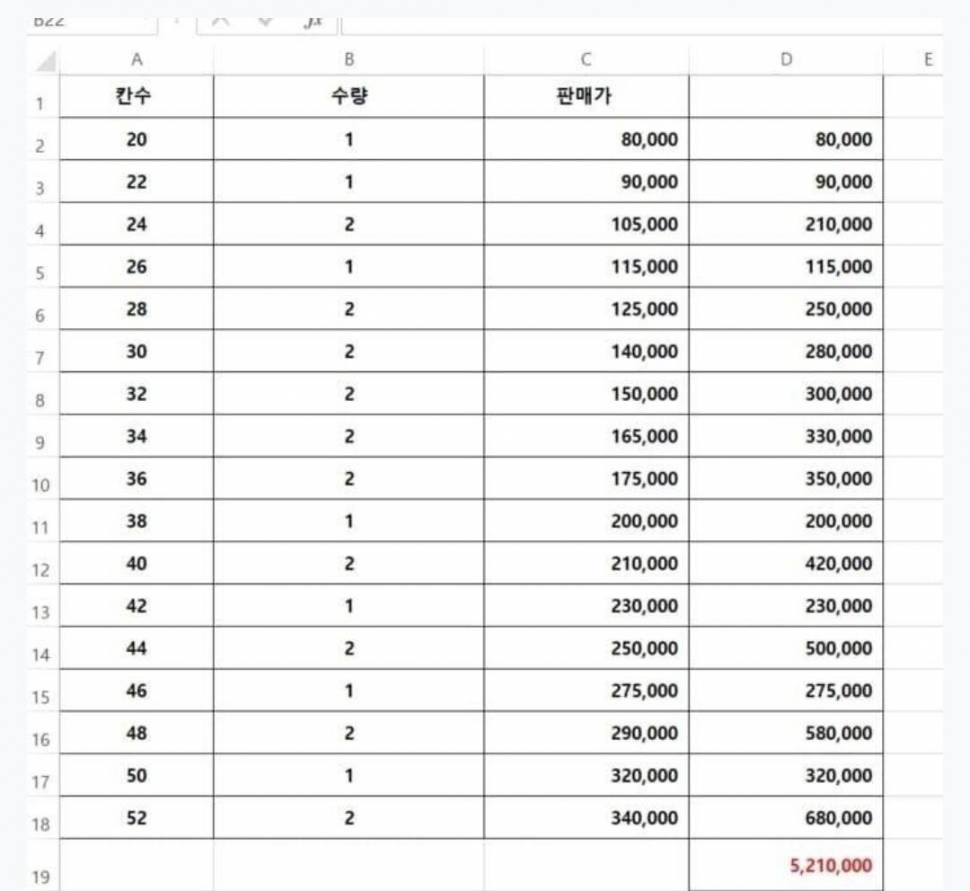
Task: Click the 150,000 price cell
Action: pyautogui.click(x=586, y=394)
